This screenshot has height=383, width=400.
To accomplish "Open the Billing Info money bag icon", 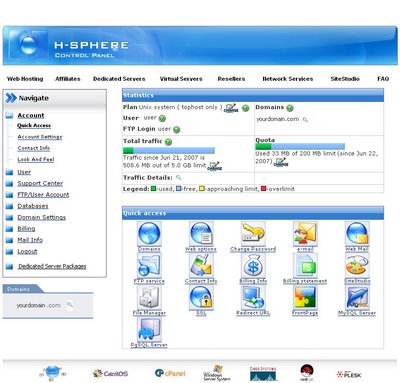I will [x=253, y=266].
